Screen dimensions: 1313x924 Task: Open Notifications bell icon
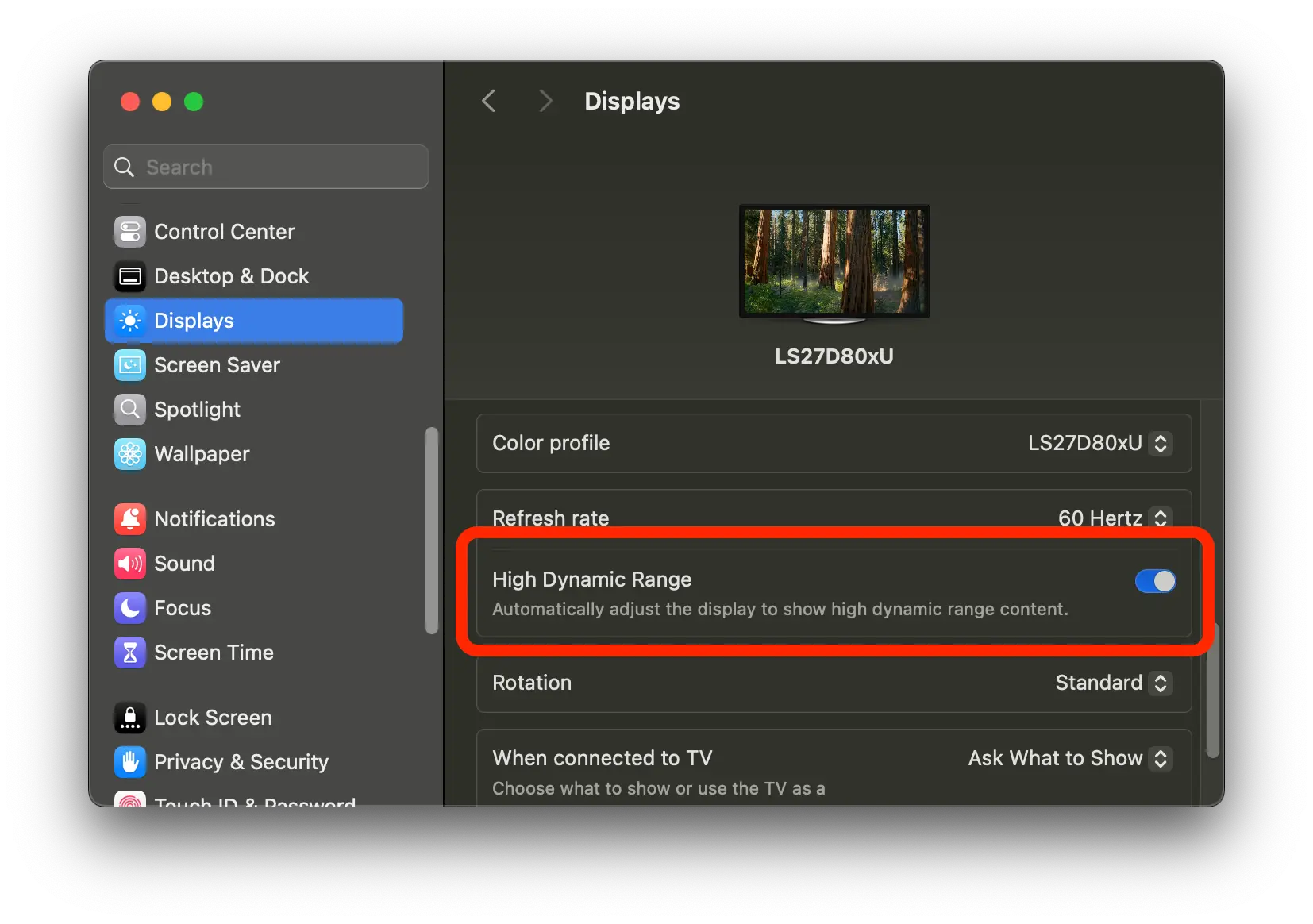click(x=130, y=519)
